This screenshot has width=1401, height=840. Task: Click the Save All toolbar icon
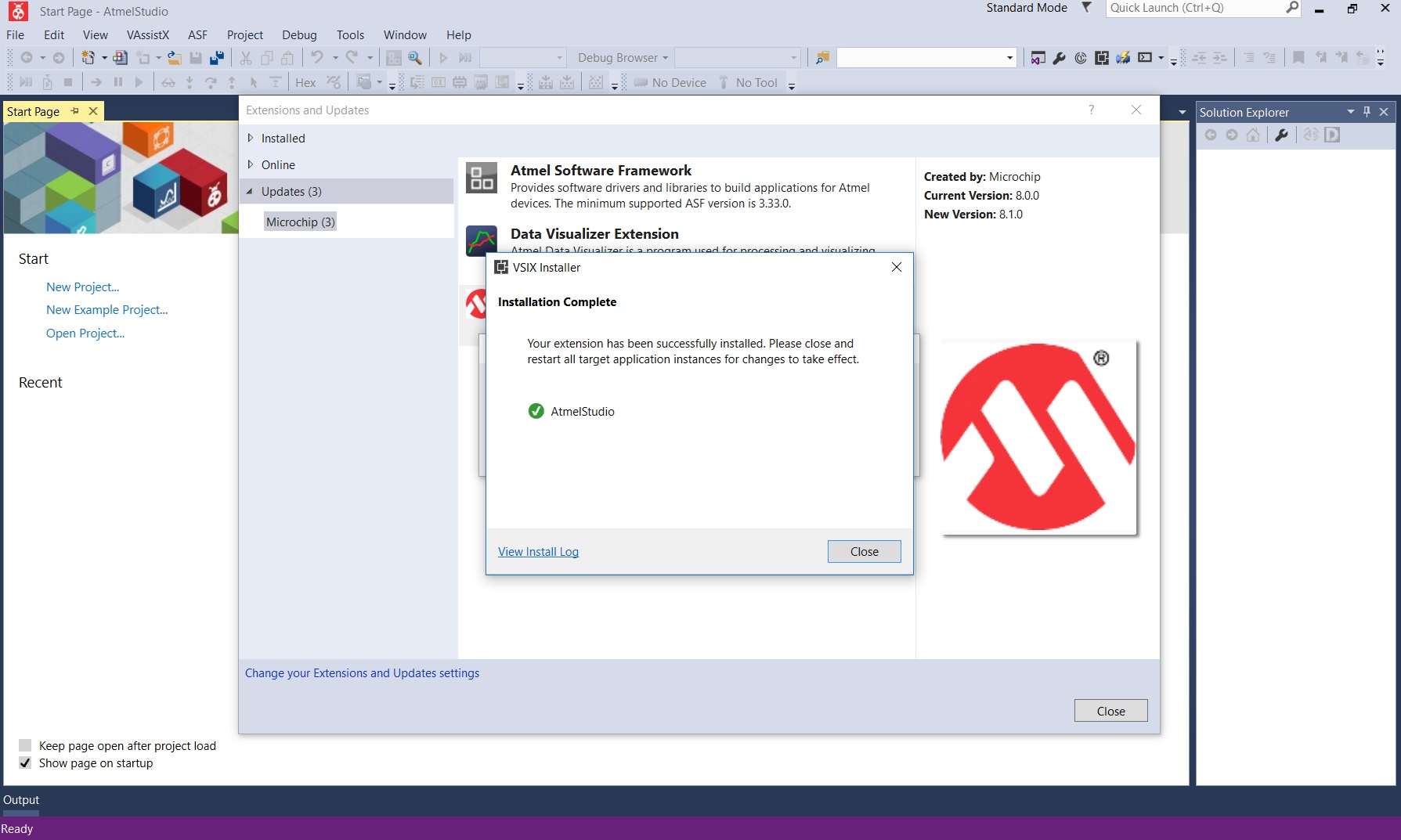coord(217,58)
